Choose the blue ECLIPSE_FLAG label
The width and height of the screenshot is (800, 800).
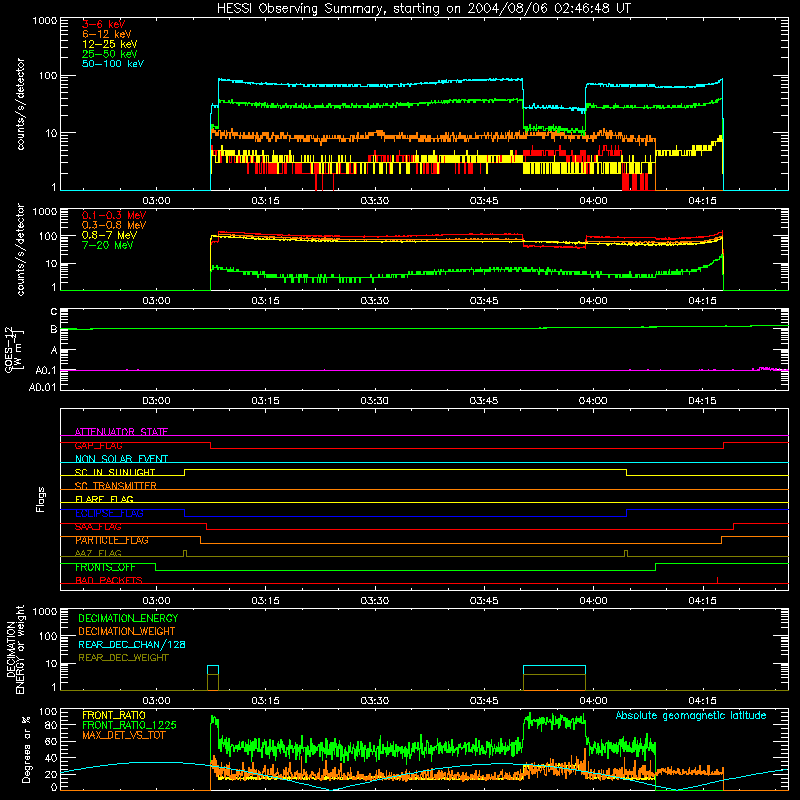pyautogui.click(x=109, y=513)
